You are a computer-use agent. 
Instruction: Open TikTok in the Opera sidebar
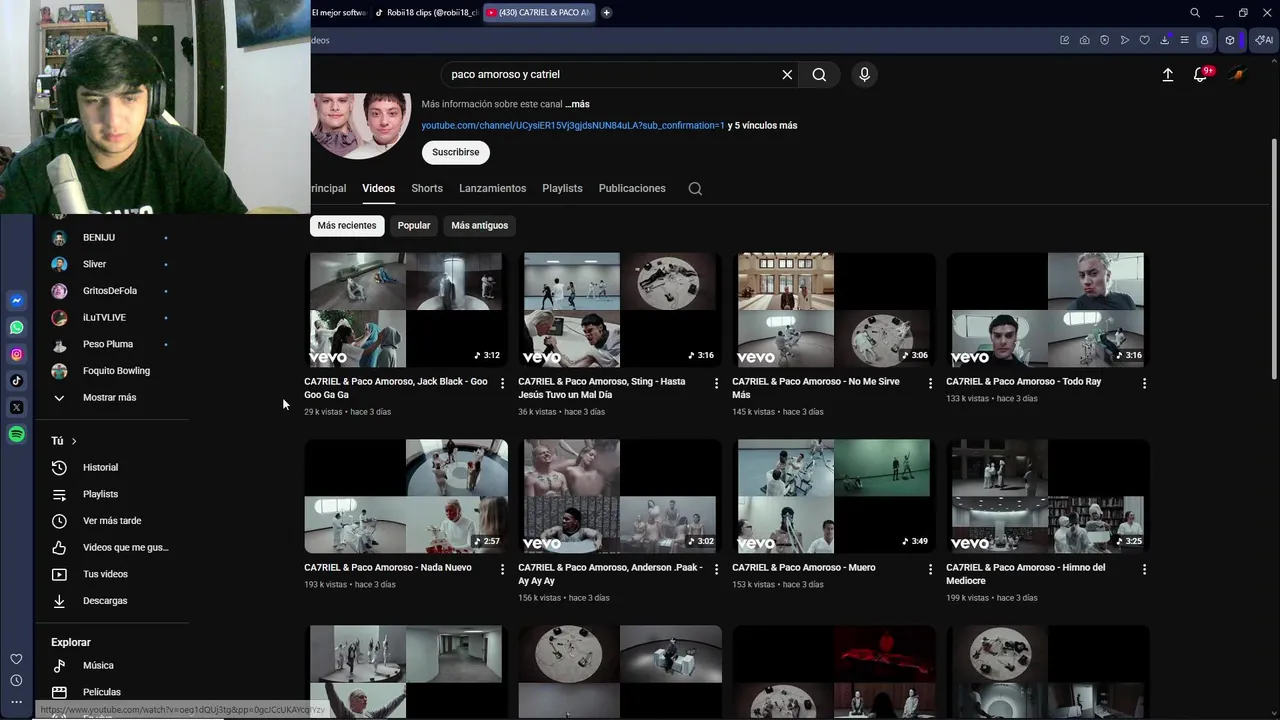coord(16,381)
